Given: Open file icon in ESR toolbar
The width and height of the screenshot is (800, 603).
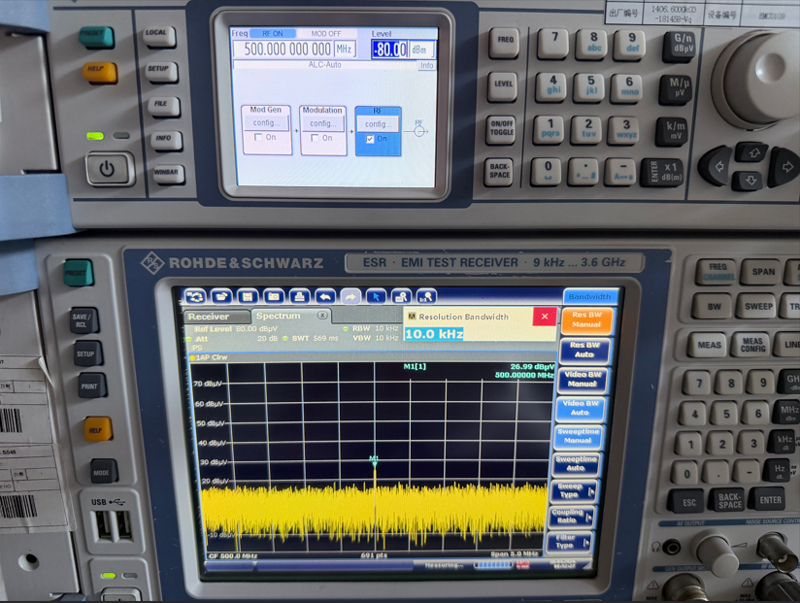Looking at the screenshot, I should pyautogui.click(x=222, y=296).
